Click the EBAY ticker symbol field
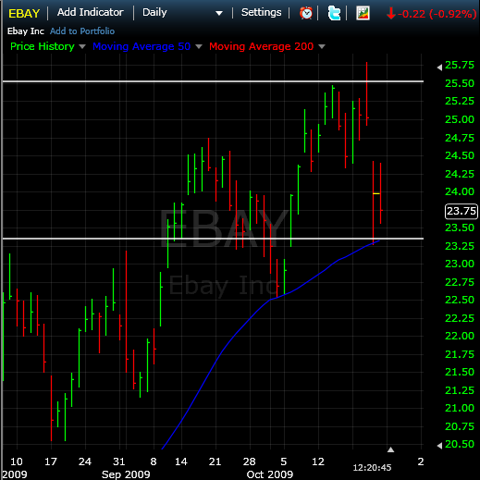480x480 pixels. point(24,13)
